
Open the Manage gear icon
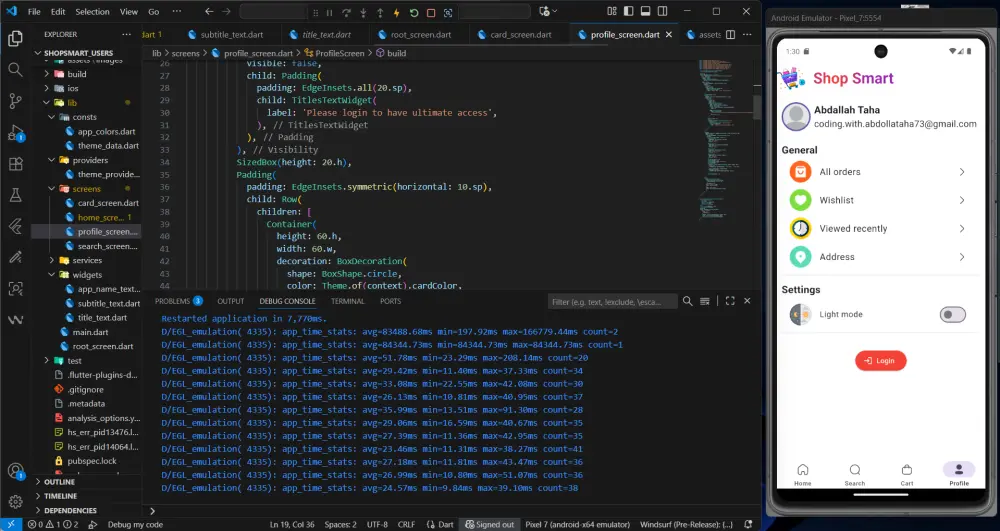(x=15, y=501)
